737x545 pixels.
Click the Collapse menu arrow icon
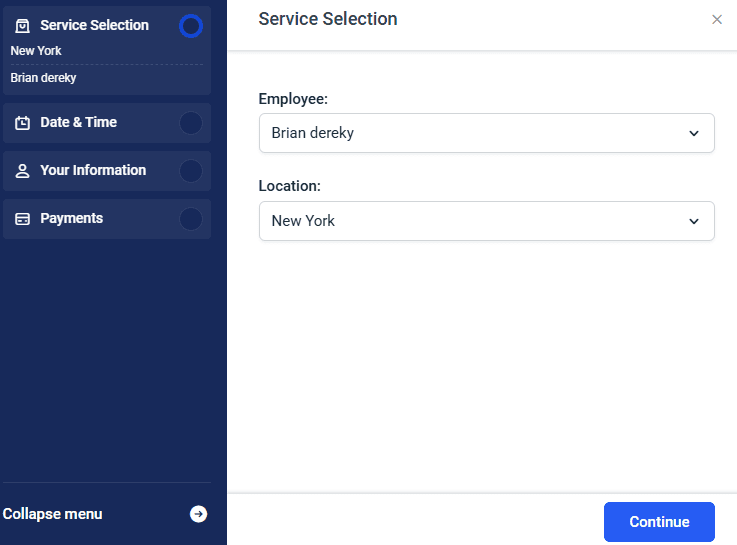[198, 514]
